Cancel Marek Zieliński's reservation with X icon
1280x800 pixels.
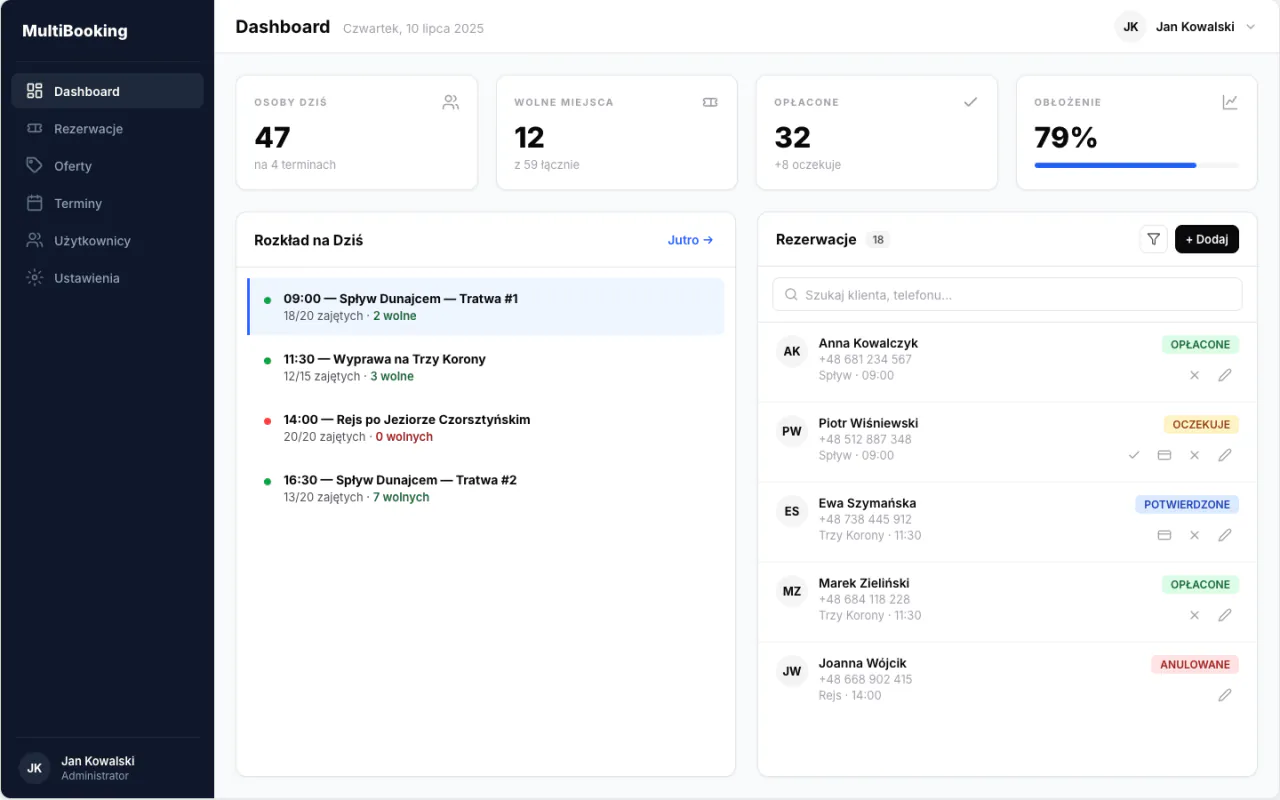1194,615
